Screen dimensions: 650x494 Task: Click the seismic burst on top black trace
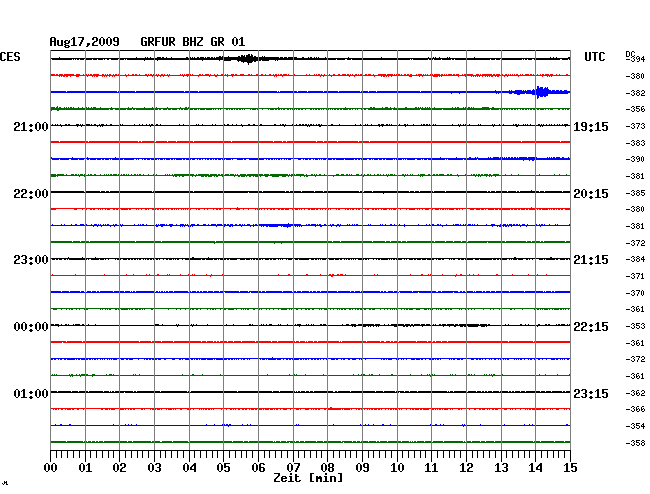tap(248, 59)
